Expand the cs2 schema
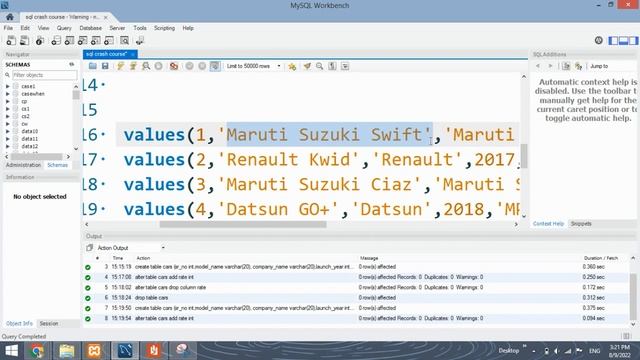The image size is (640, 360). click(x=8, y=116)
